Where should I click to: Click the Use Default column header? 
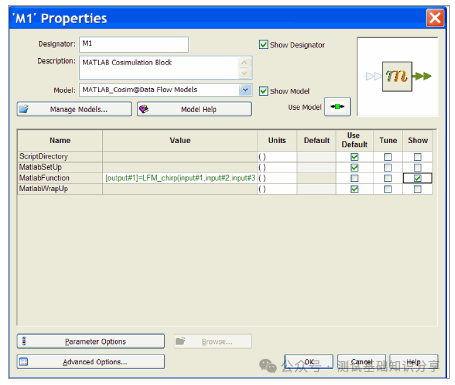click(x=354, y=140)
